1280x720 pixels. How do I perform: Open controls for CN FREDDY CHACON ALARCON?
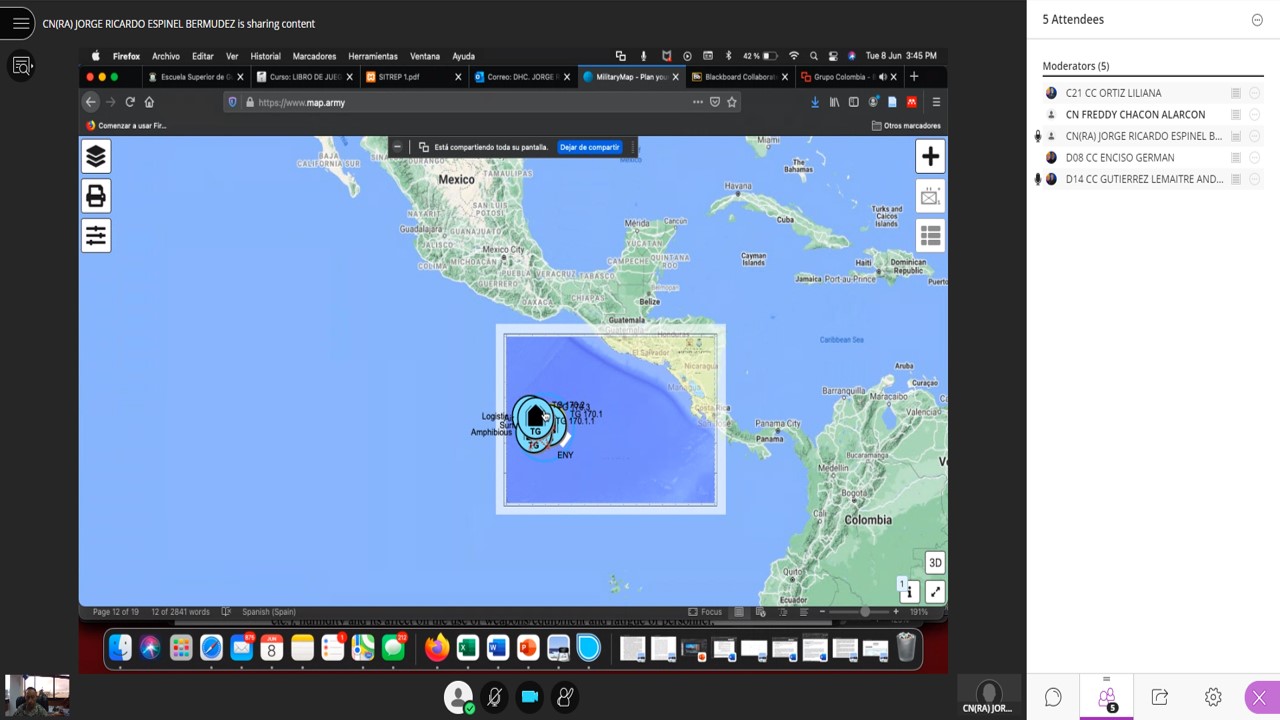pos(1254,115)
